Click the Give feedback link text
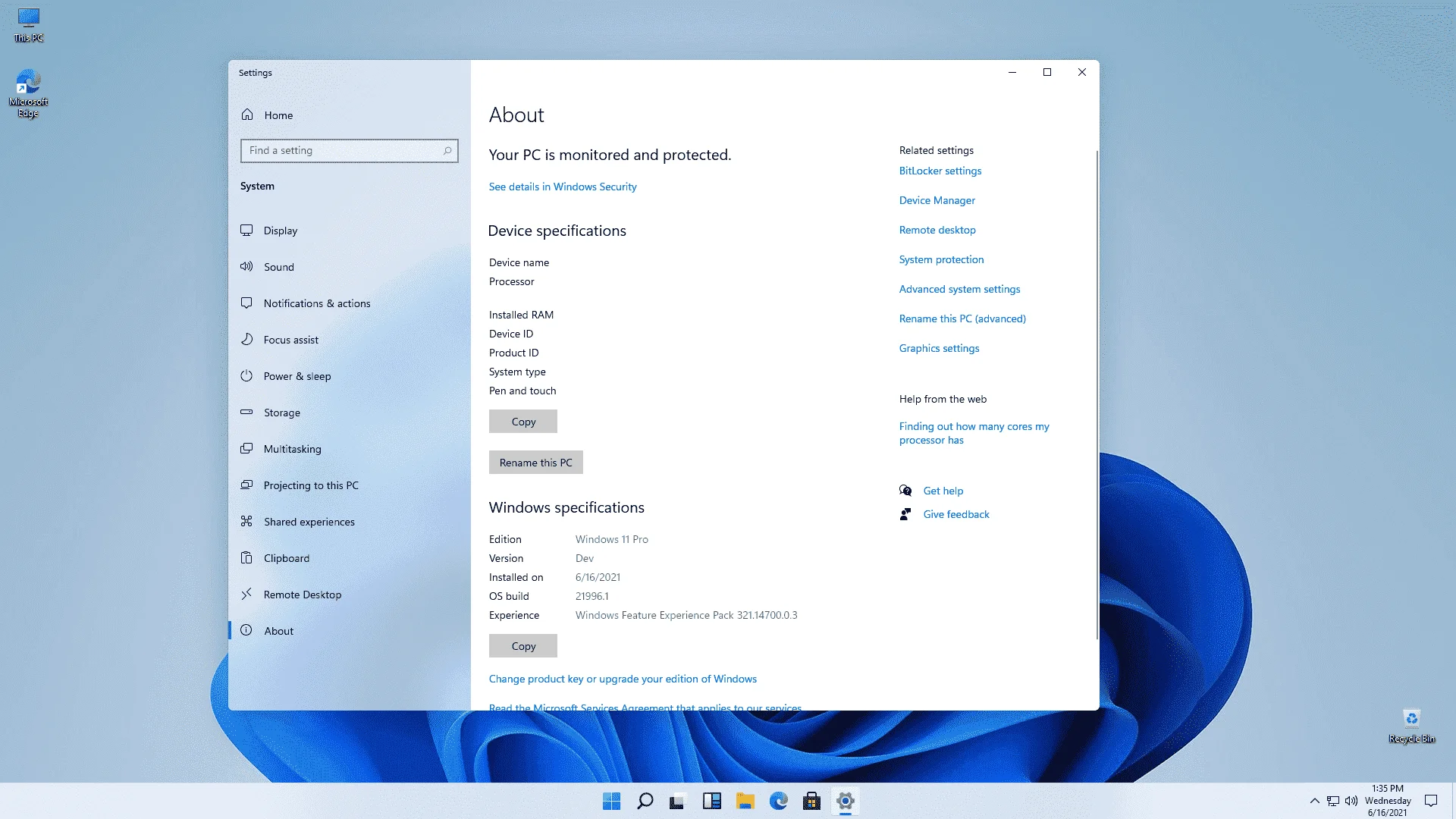 pos(956,514)
